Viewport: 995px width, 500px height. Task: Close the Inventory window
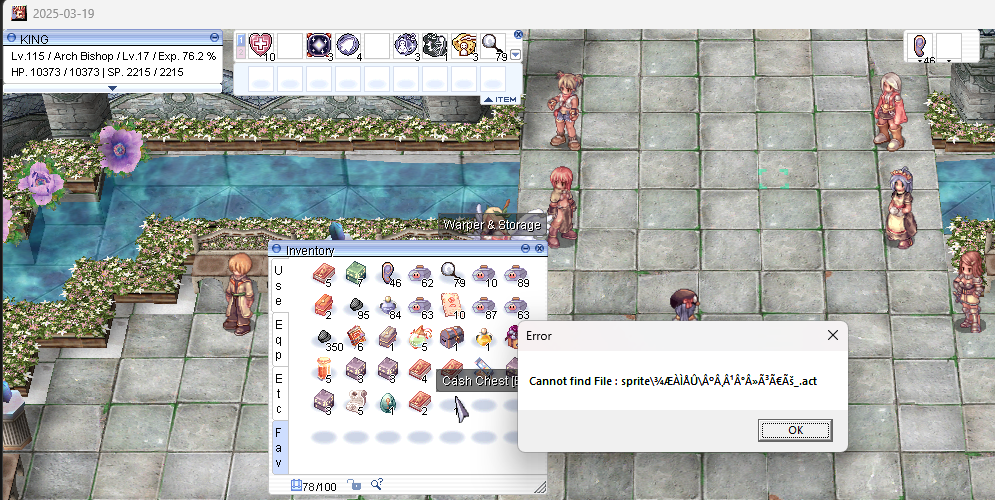pyautogui.click(x=539, y=249)
